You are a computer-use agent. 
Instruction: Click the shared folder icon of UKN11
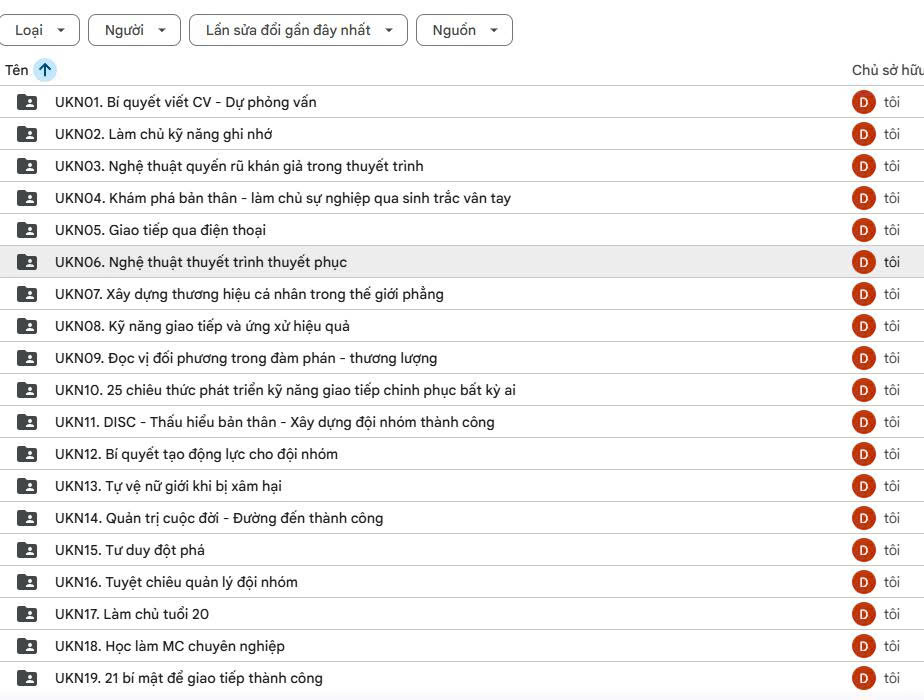pyautogui.click(x=27, y=422)
